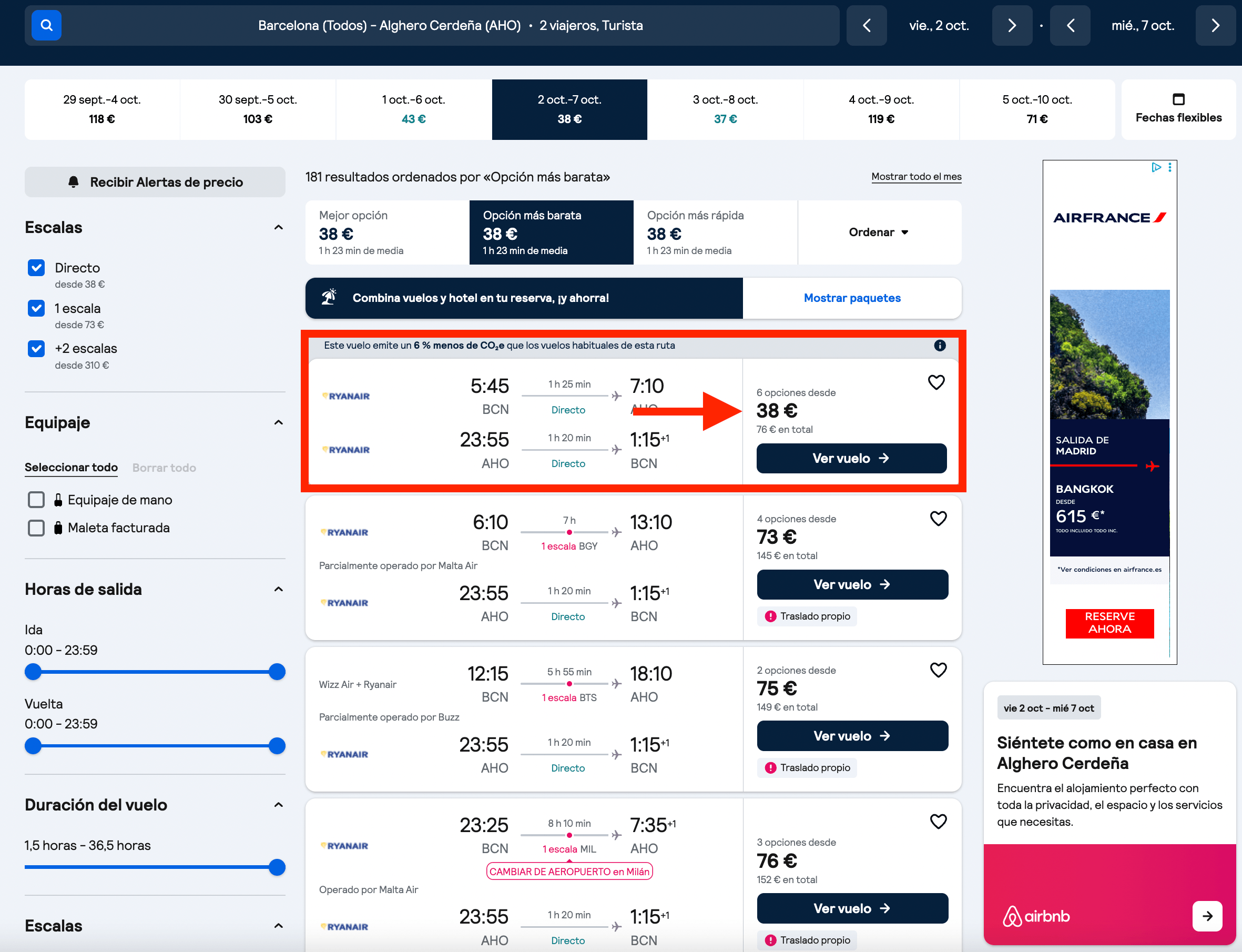Adjust the Duración del vuelo slider handle
The width and height of the screenshot is (1242, 952).
click(x=277, y=867)
